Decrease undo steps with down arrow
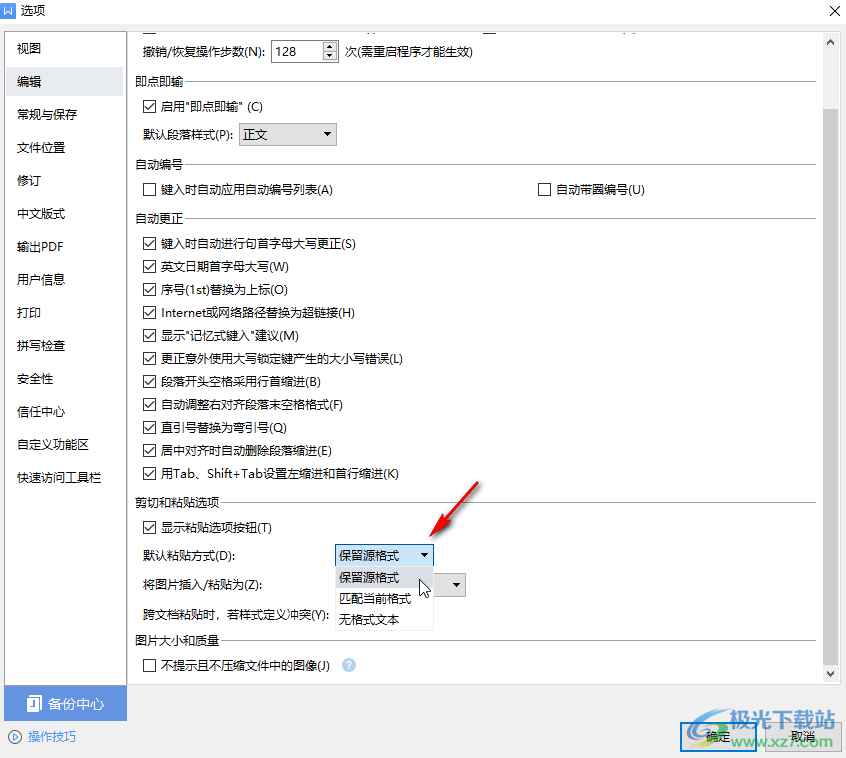 [330, 57]
